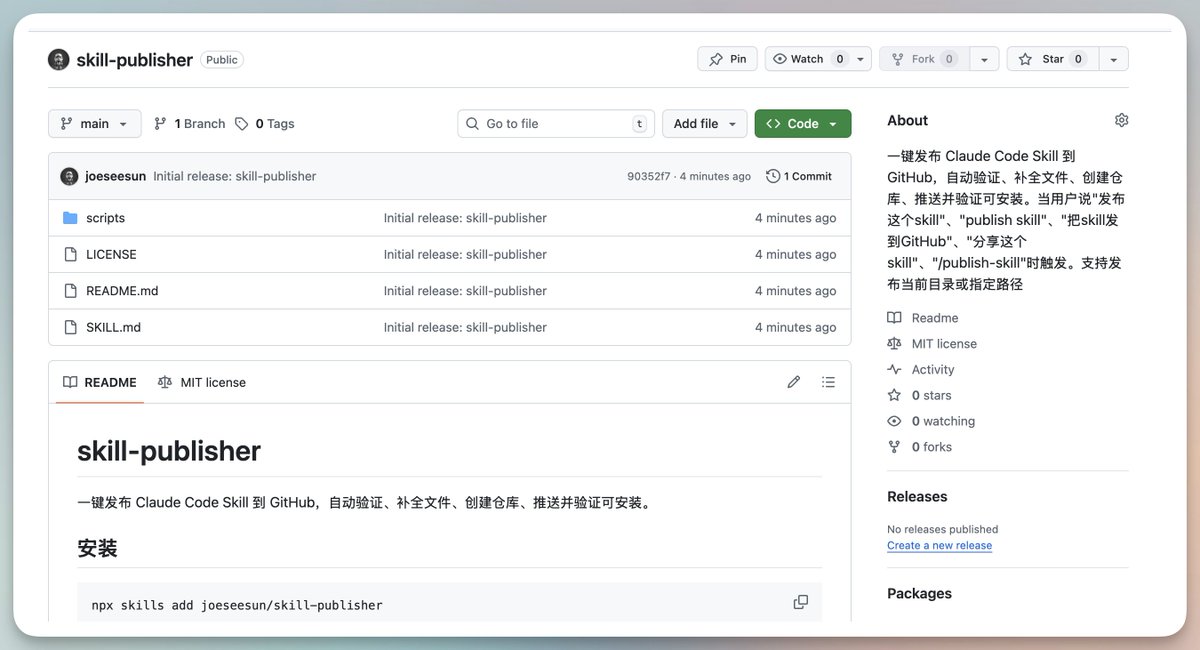This screenshot has height=650, width=1200.
Task: Open the main branch selector
Action: coord(94,124)
